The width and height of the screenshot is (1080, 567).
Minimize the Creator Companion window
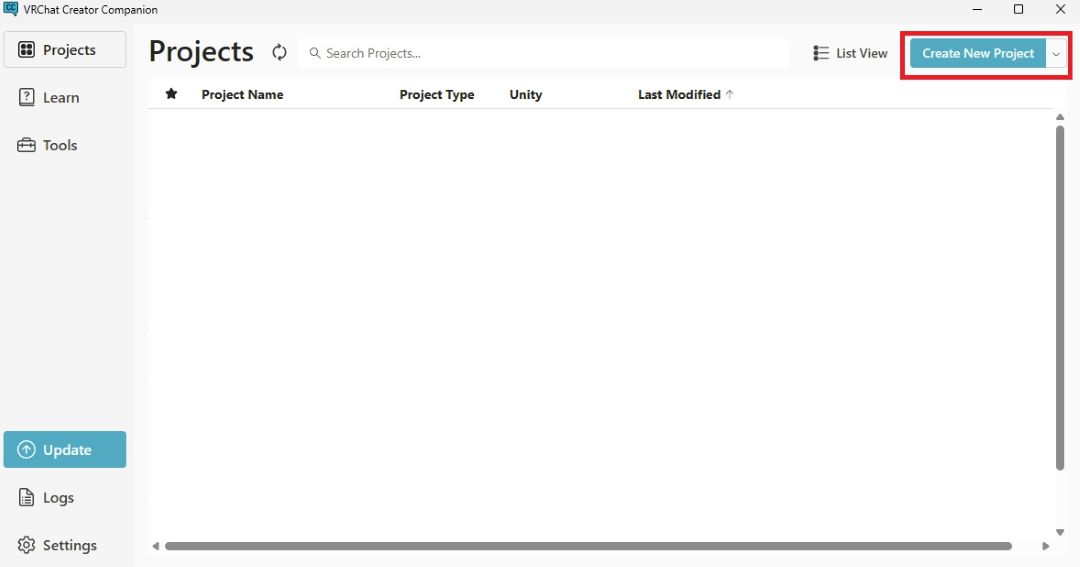tap(977, 9)
